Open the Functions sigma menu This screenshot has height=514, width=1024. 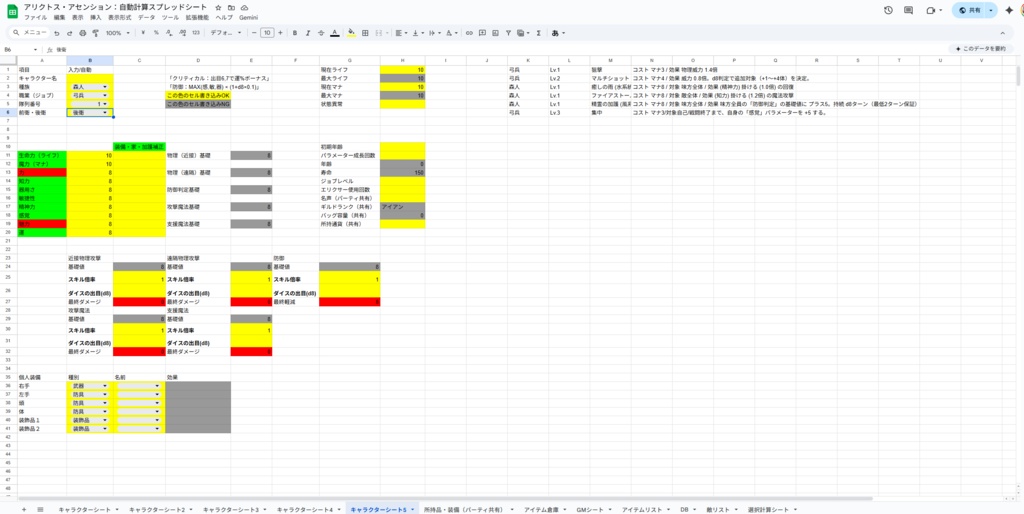click(538, 33)
